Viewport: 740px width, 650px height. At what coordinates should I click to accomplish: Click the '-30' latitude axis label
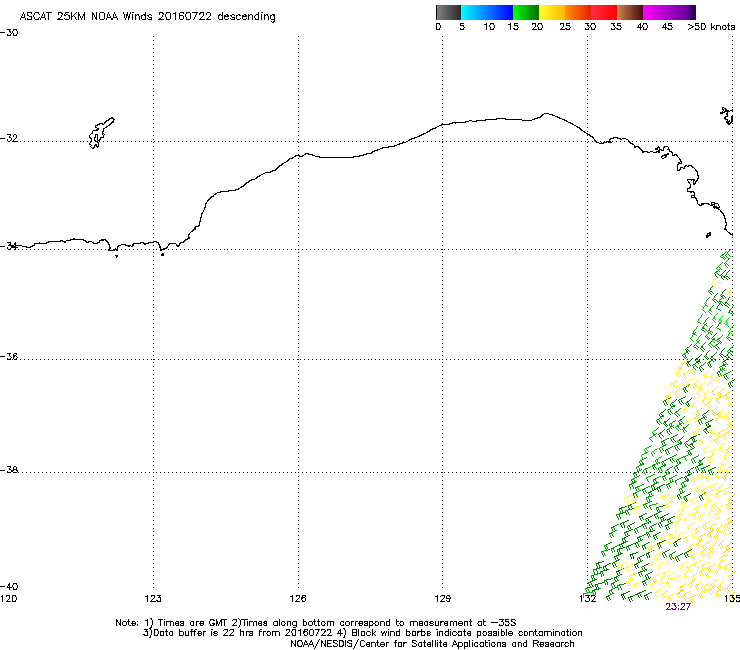[x=9, y=33]
